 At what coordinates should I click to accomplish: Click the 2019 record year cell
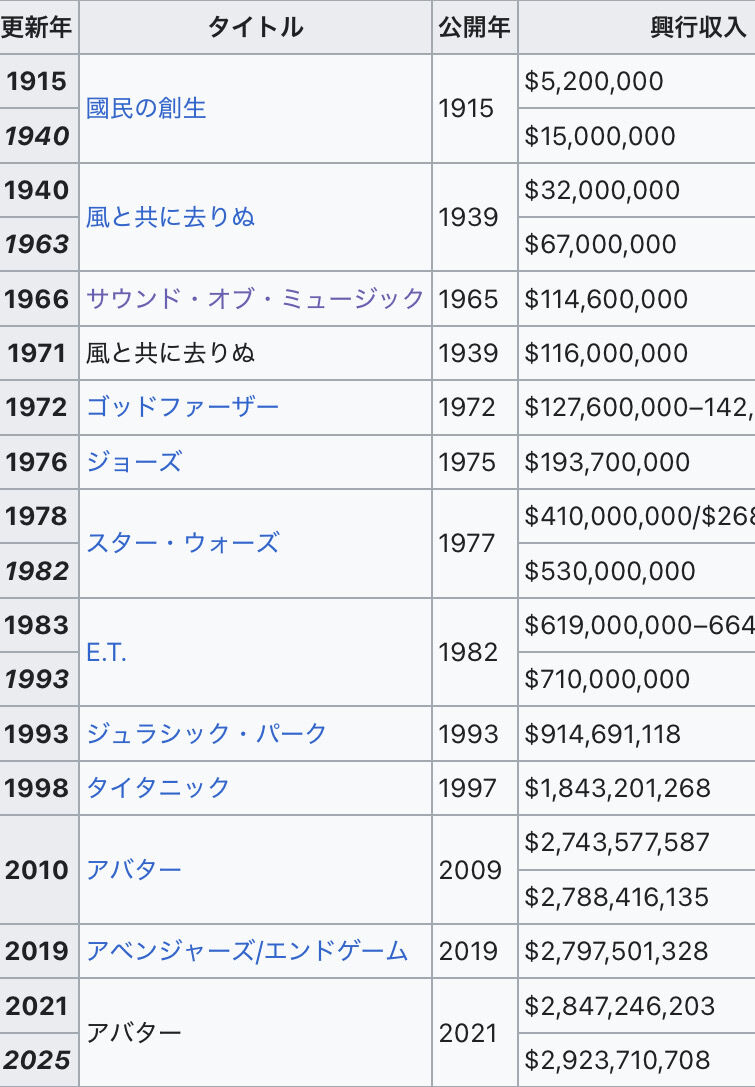39,951
